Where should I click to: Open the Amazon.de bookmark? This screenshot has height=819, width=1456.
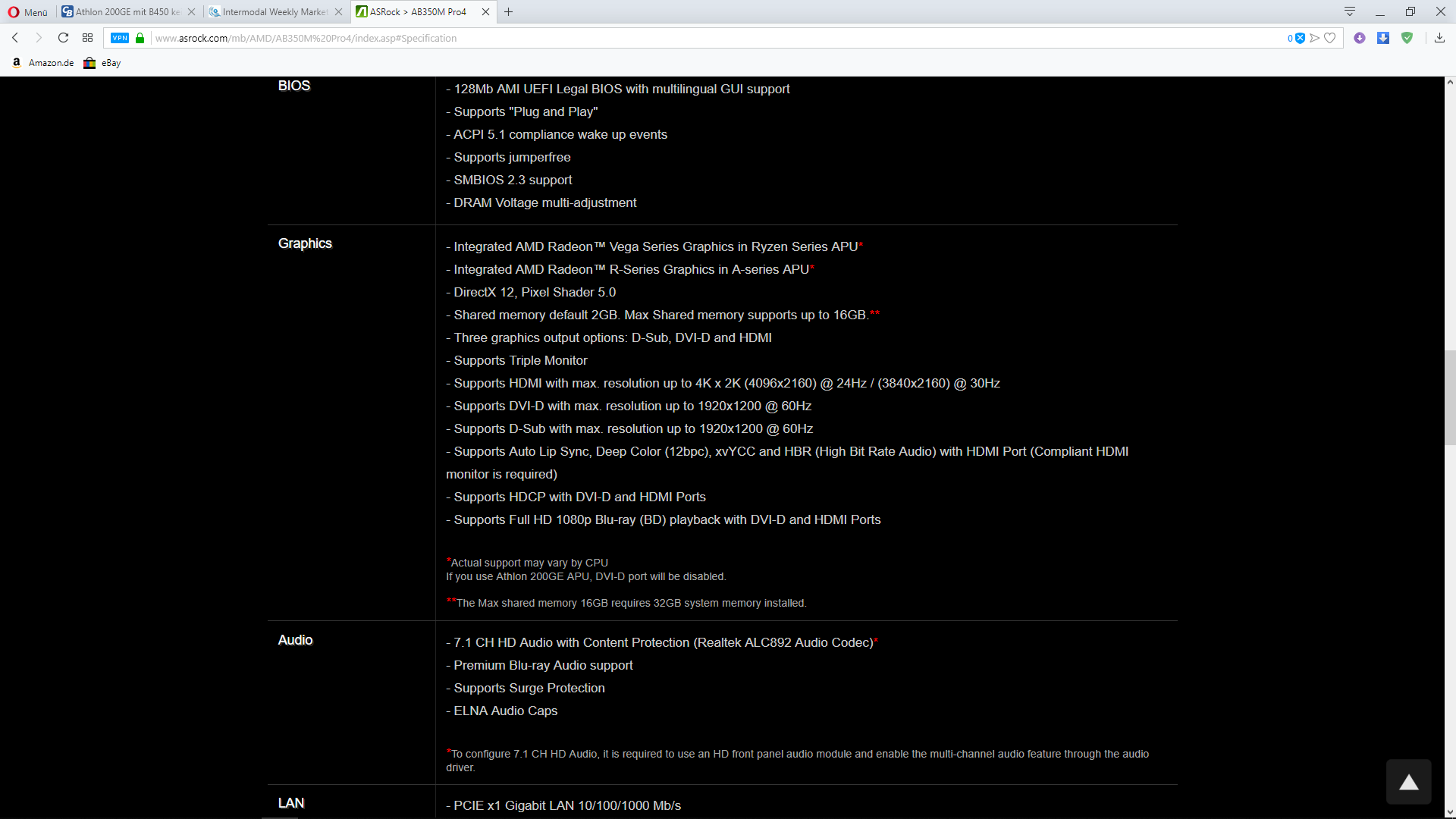[x=43, y=63]
